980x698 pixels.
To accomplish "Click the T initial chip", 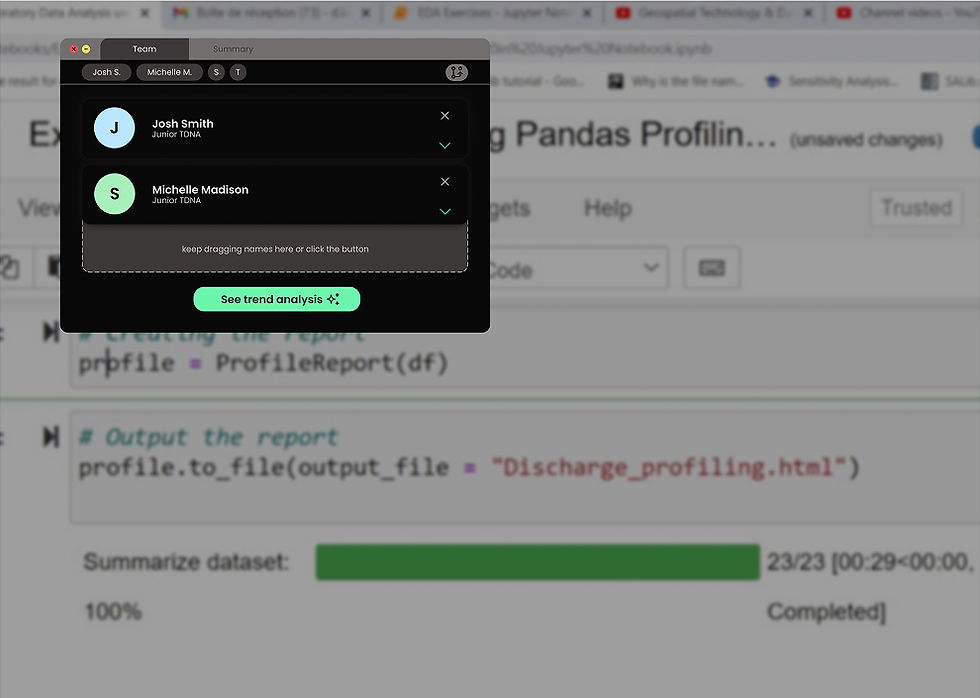I will pos(238,72).
